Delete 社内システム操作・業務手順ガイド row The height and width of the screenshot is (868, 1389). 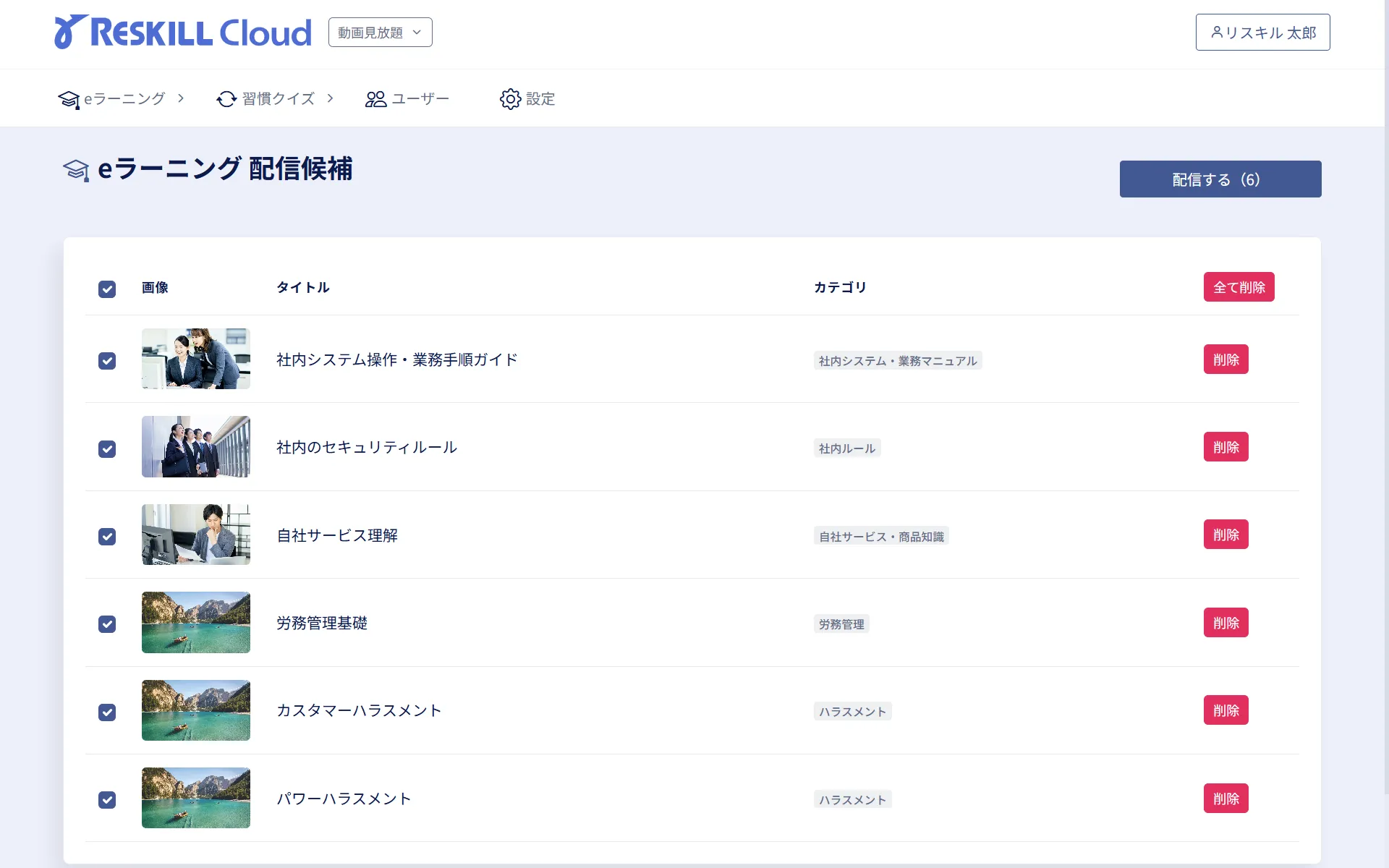[1226, 359]
